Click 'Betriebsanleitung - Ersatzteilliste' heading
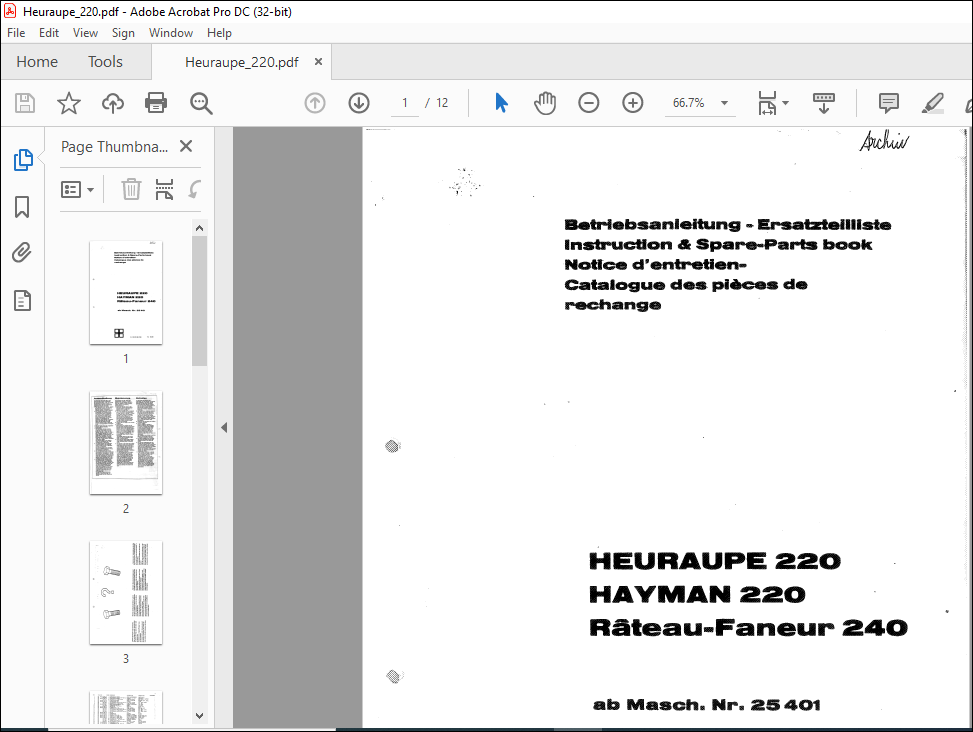 tap(728, 225)
